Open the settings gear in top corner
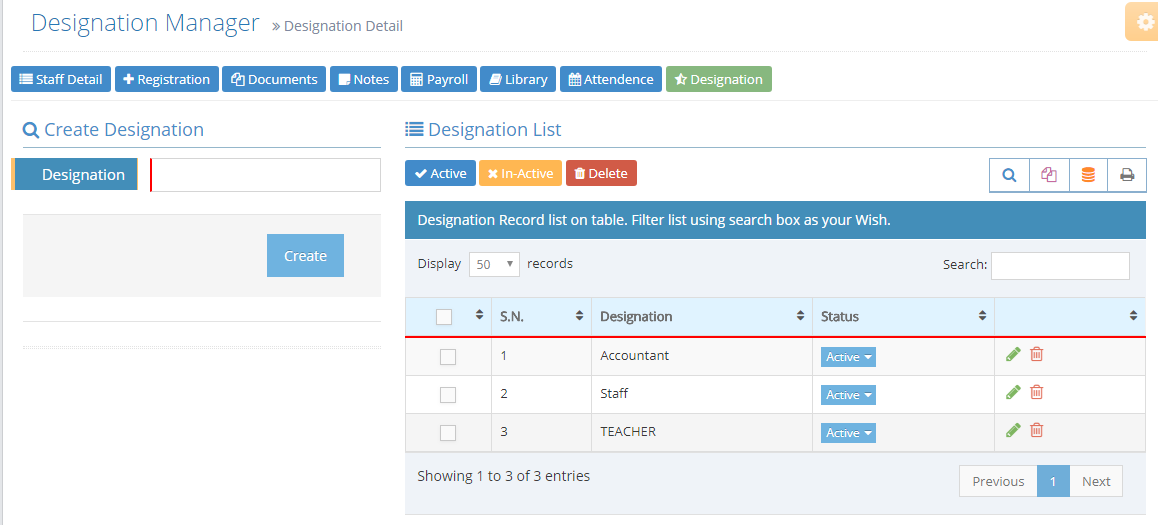1158x525 pixels. [1145, 22]
